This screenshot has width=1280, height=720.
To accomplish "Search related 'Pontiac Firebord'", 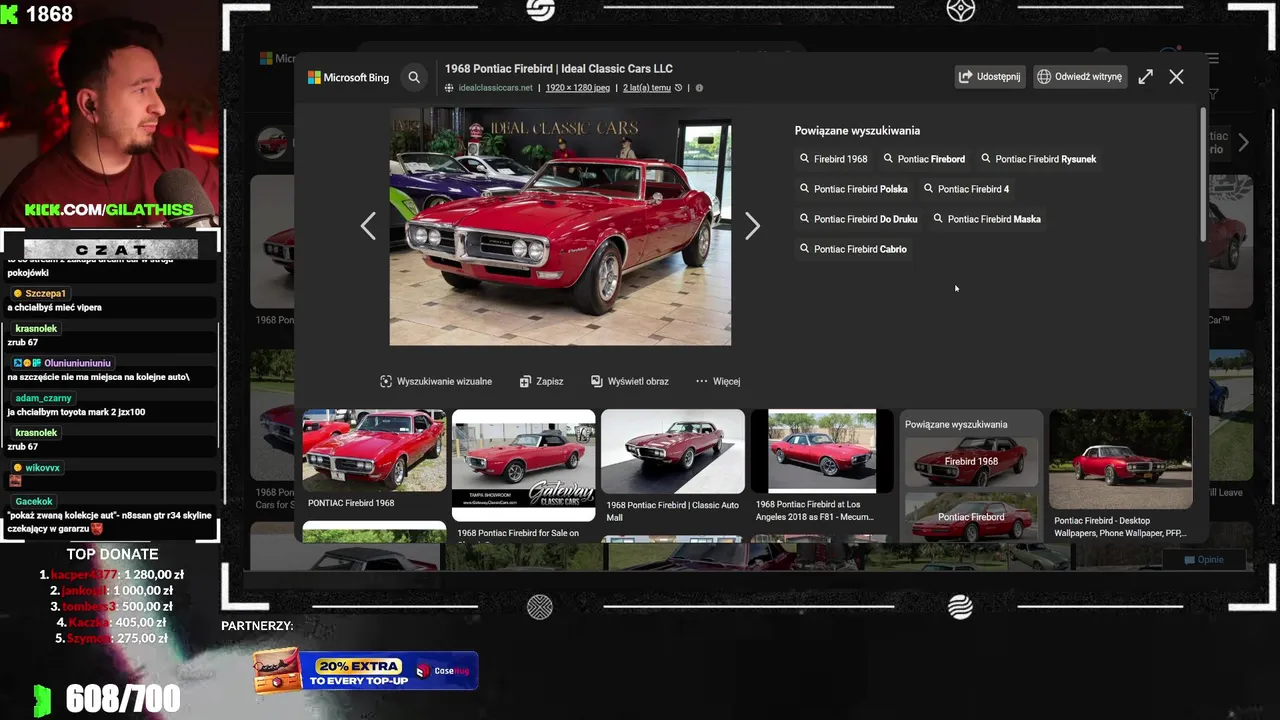I will [924, 159].
